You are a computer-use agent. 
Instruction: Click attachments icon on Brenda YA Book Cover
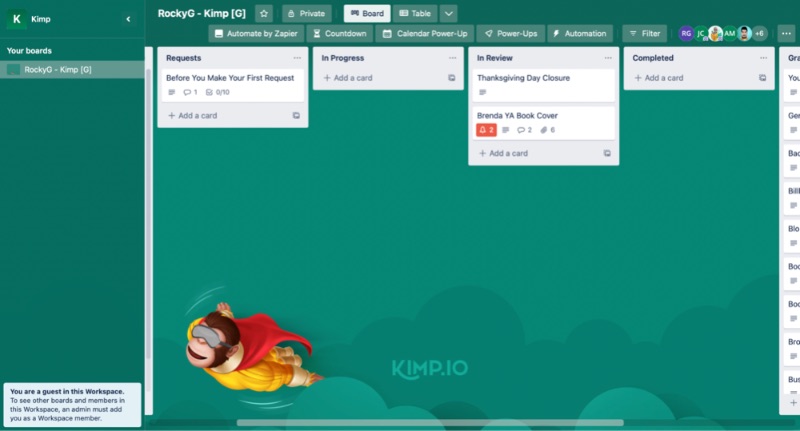click(548, 130)
